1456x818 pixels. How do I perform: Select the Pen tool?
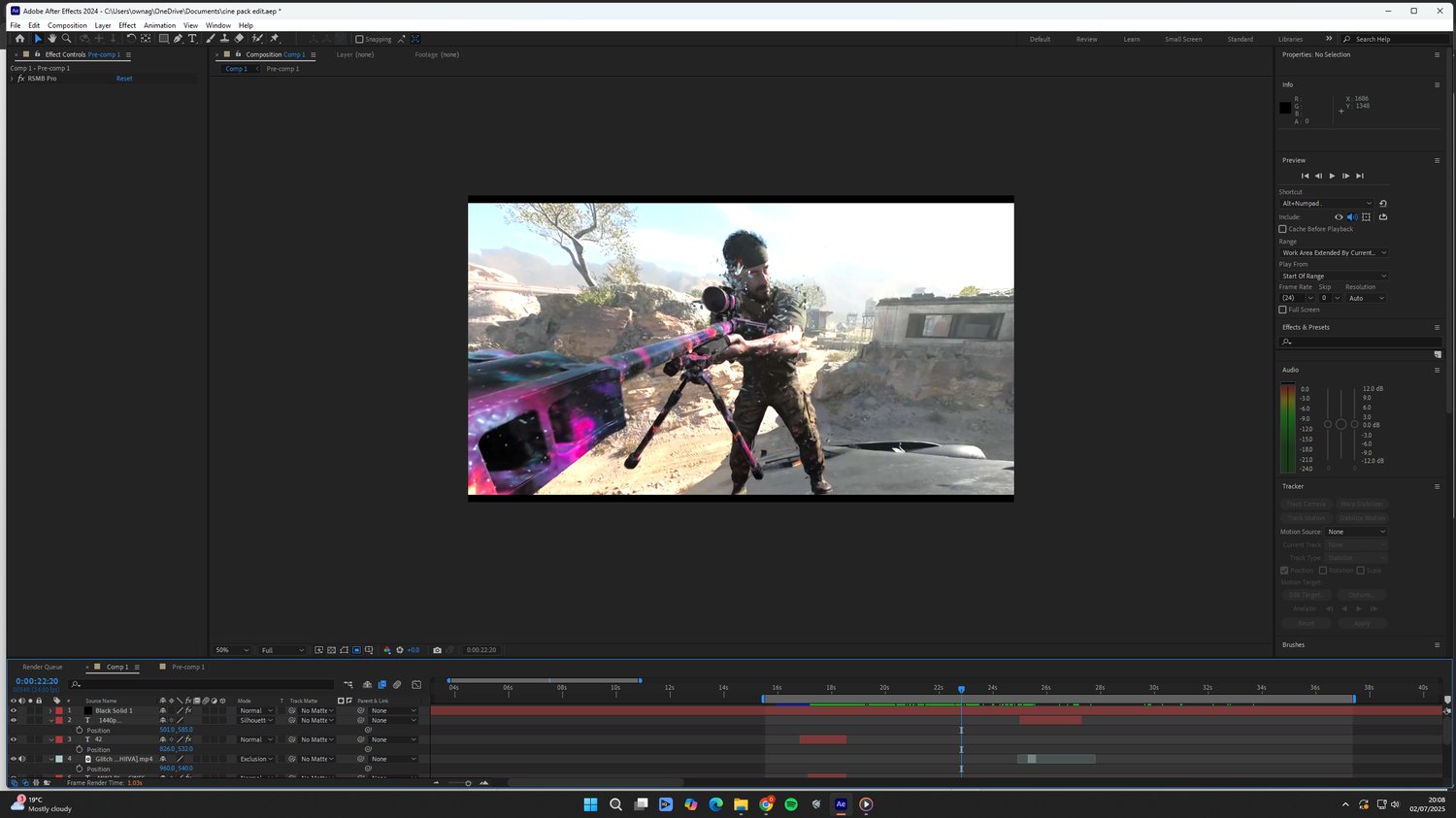point(178,39)
